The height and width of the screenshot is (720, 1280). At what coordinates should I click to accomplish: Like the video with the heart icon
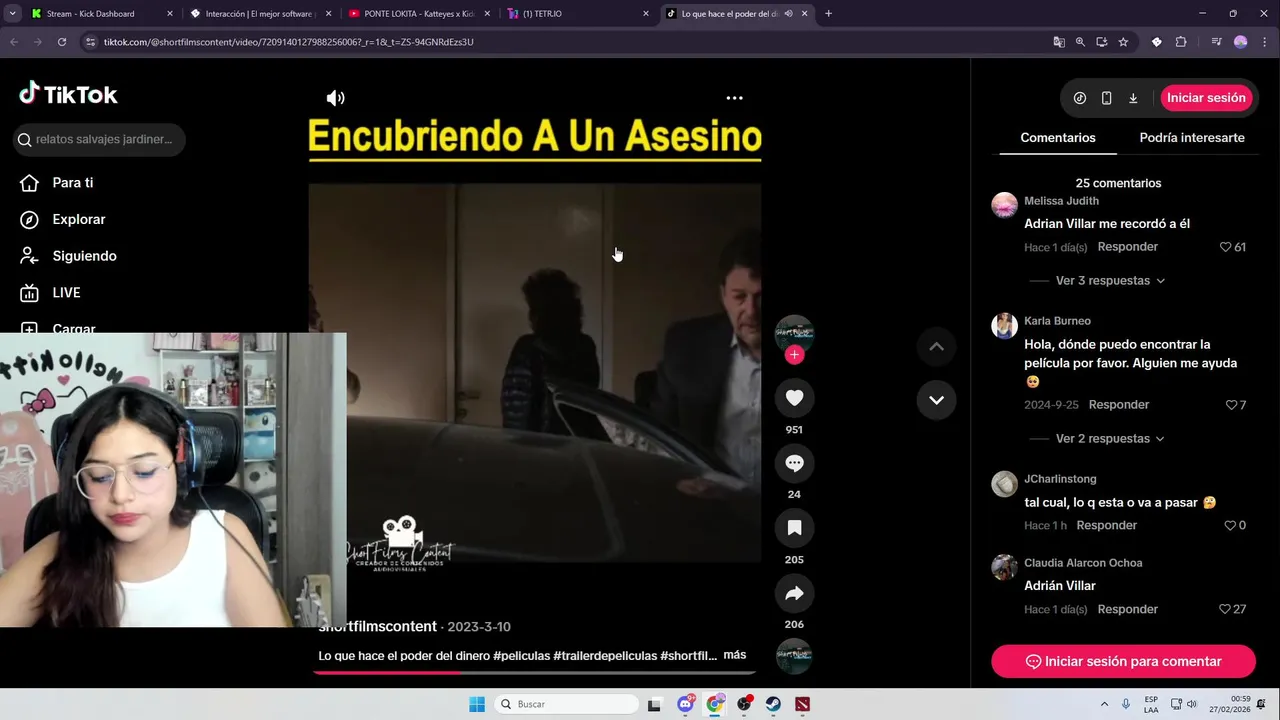pyautogui.click(x=794, y=398)
